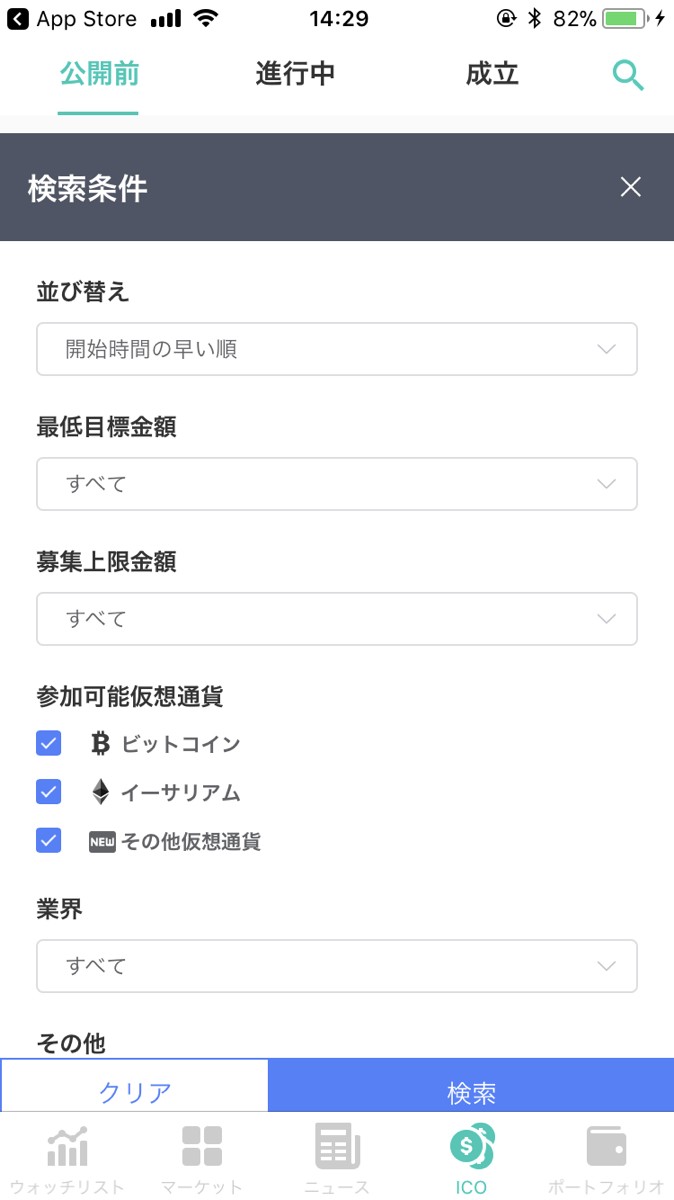
Task: Toggle the その他仮想通貨 checkbox
Action: pos(49,840)
